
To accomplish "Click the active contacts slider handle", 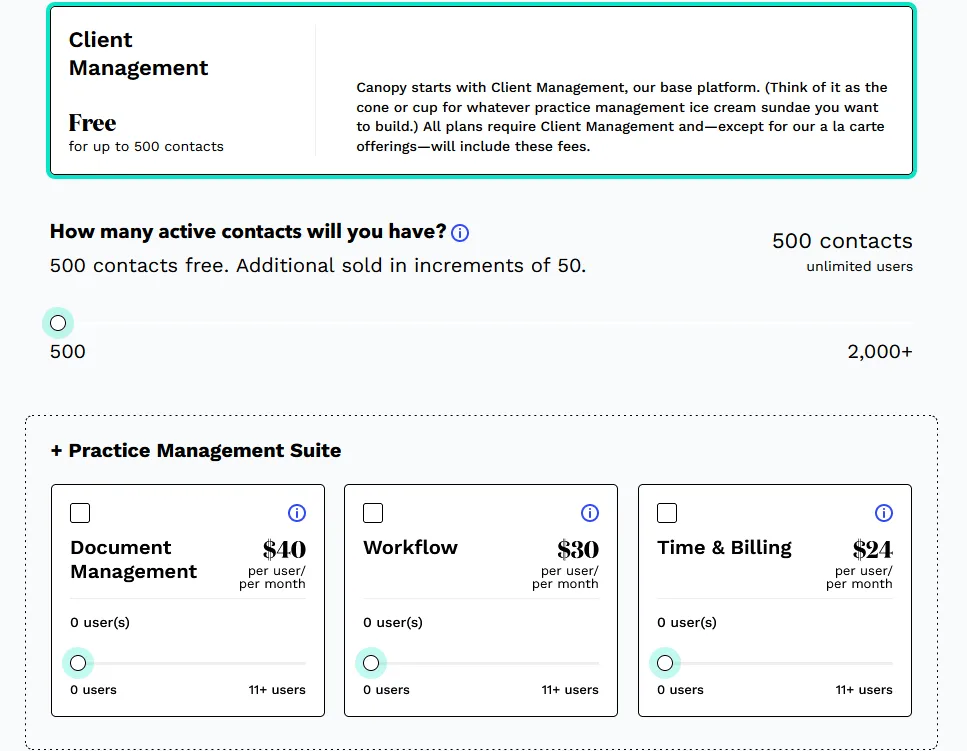I will pos(58,323).
